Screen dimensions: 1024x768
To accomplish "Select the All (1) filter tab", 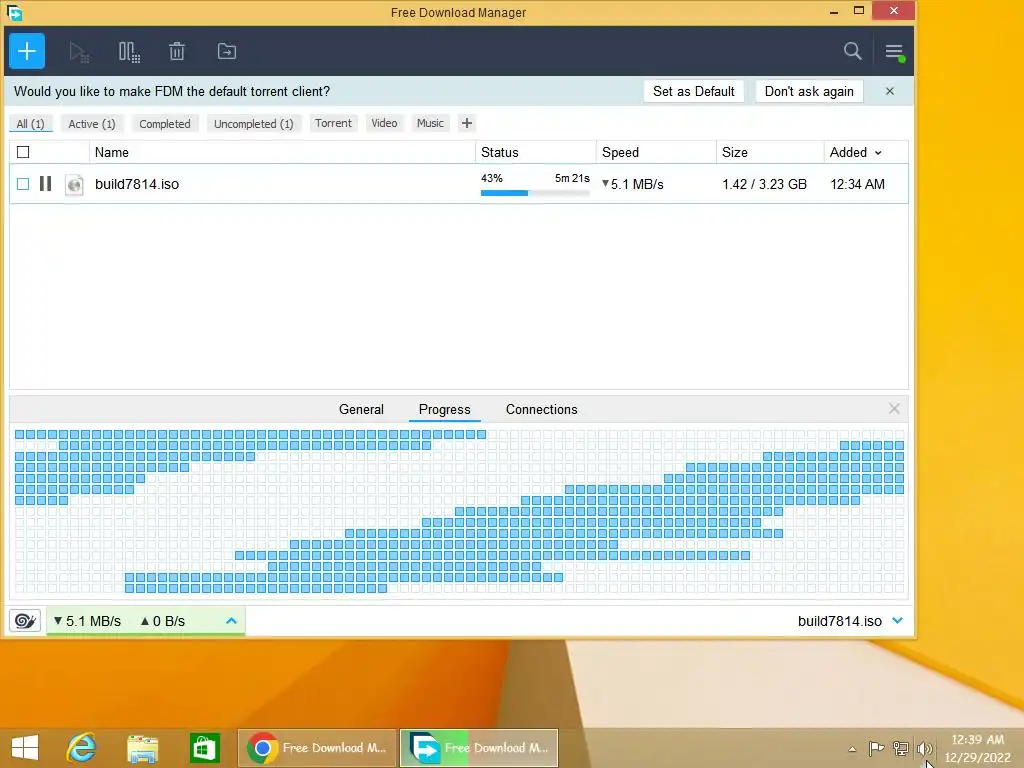I will [30, 124].
